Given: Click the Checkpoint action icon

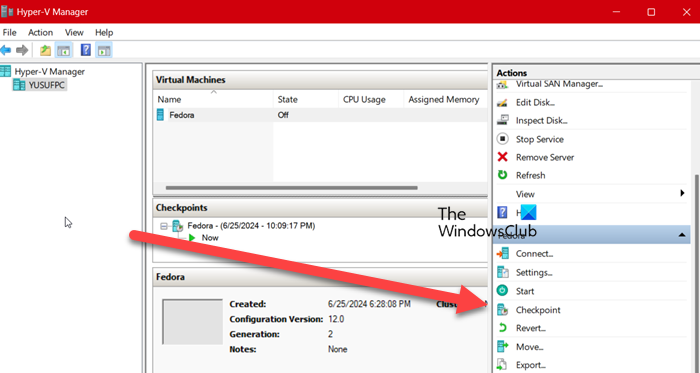Looking at the screenshot, I should [503, 310].
